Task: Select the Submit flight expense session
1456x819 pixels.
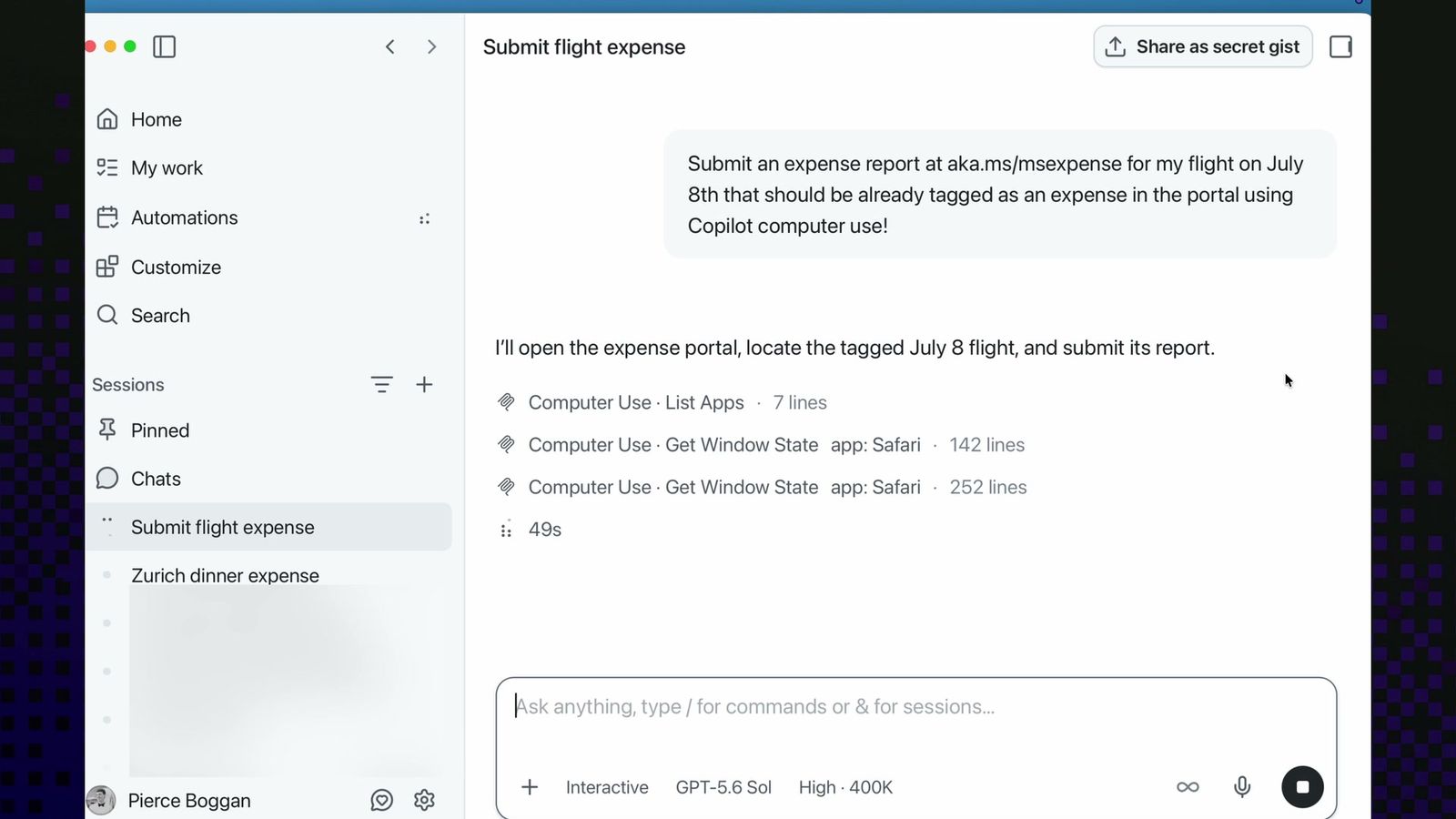Action: click(x=269, y=527)
